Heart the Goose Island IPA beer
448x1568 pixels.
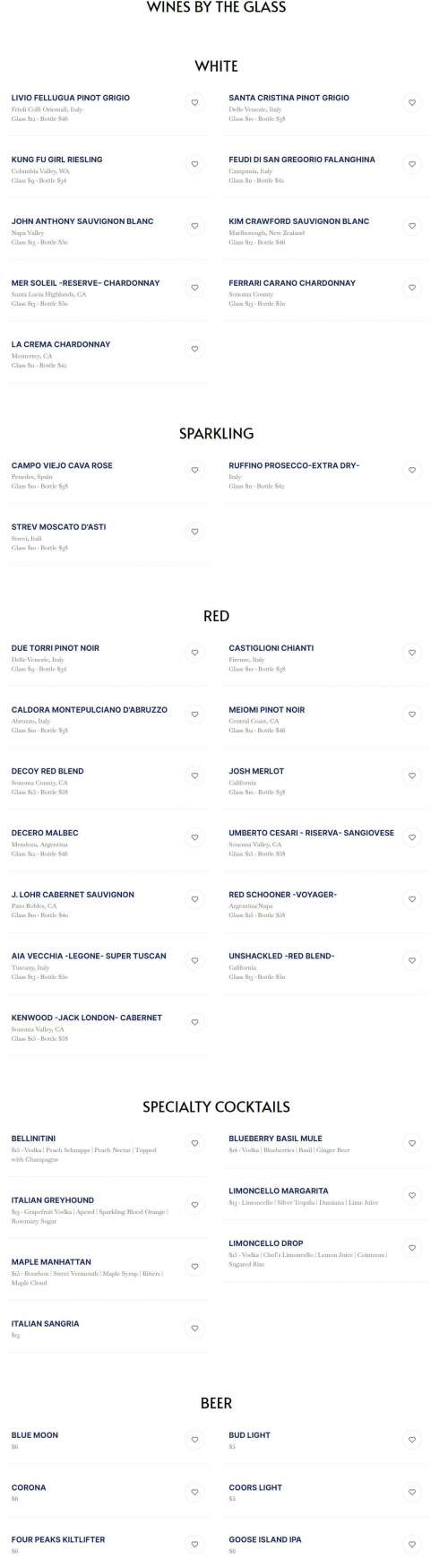[x=412, y=1545]
